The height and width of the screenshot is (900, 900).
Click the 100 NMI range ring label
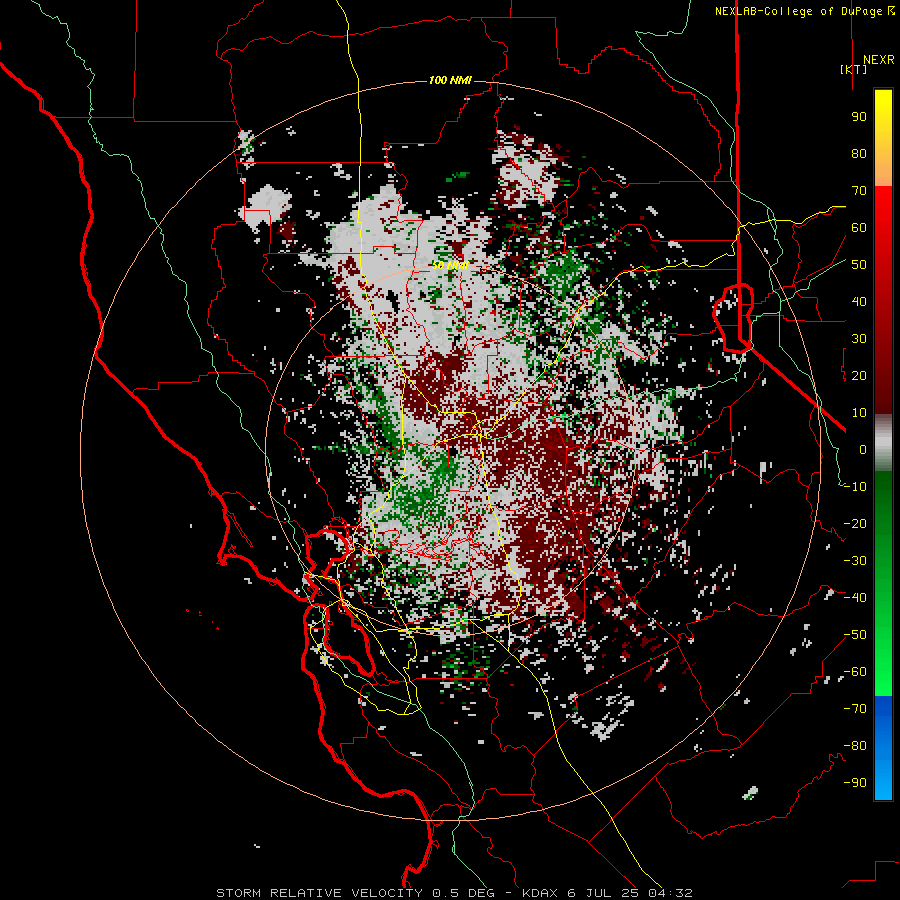tap(450, 80)
